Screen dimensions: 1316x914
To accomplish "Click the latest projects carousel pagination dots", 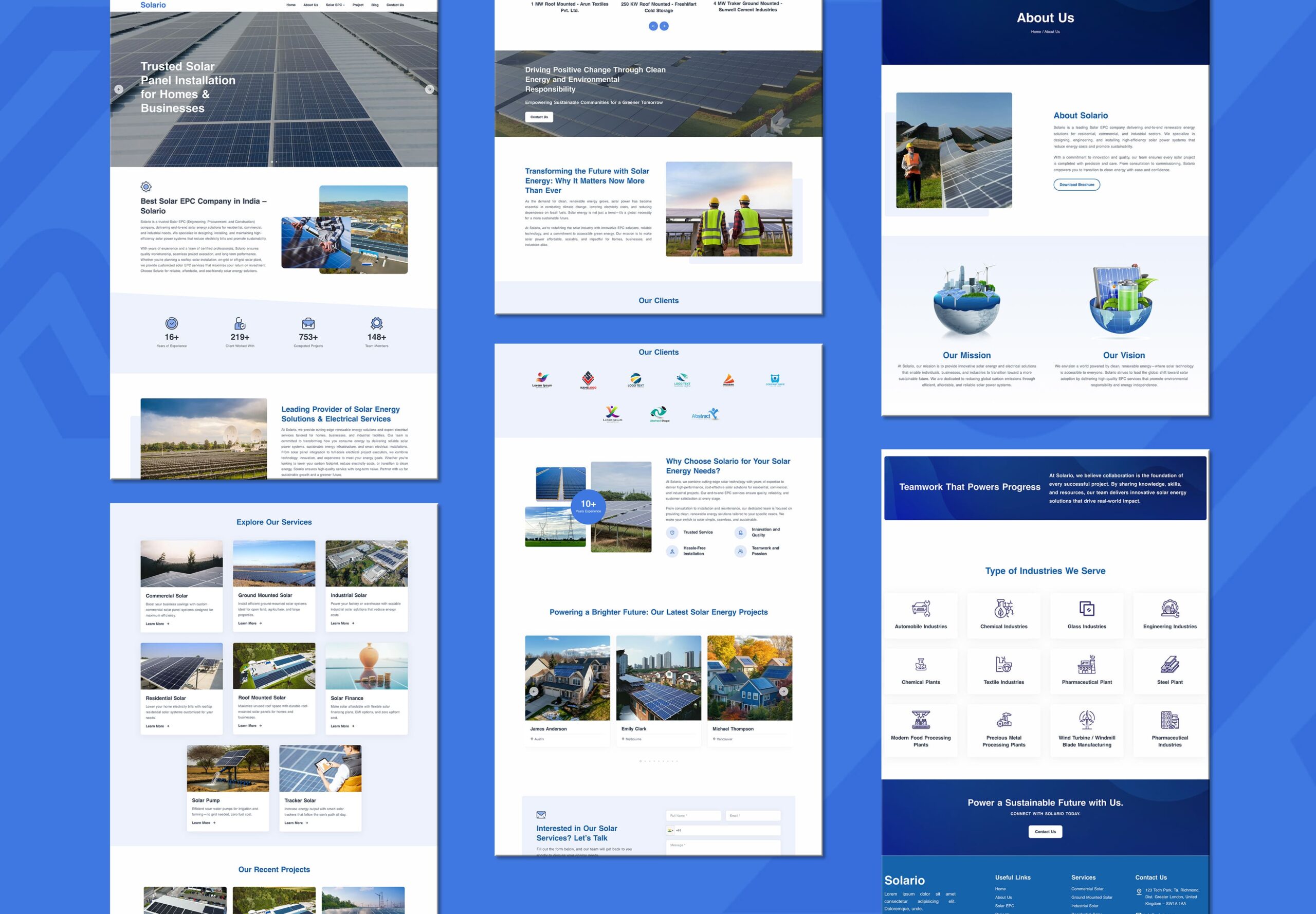I will pyautogui.click(x=659, y=761).
